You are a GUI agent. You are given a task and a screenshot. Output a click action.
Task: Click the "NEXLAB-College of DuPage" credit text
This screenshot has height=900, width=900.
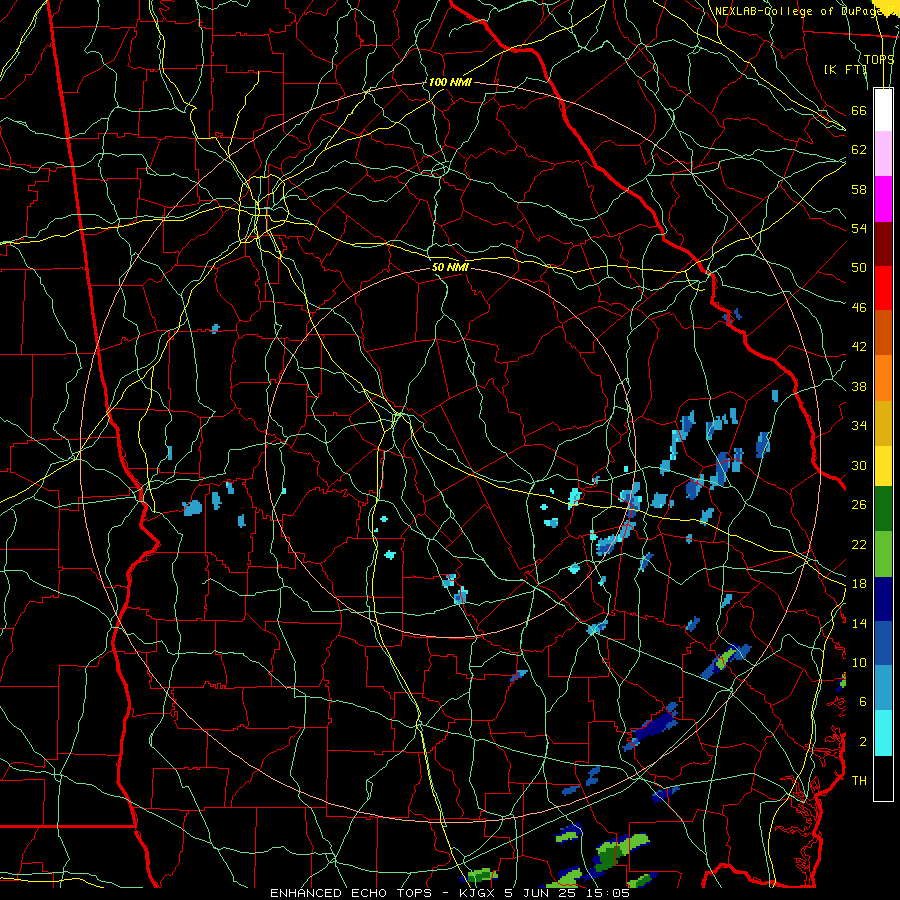(x=800, y=11)
